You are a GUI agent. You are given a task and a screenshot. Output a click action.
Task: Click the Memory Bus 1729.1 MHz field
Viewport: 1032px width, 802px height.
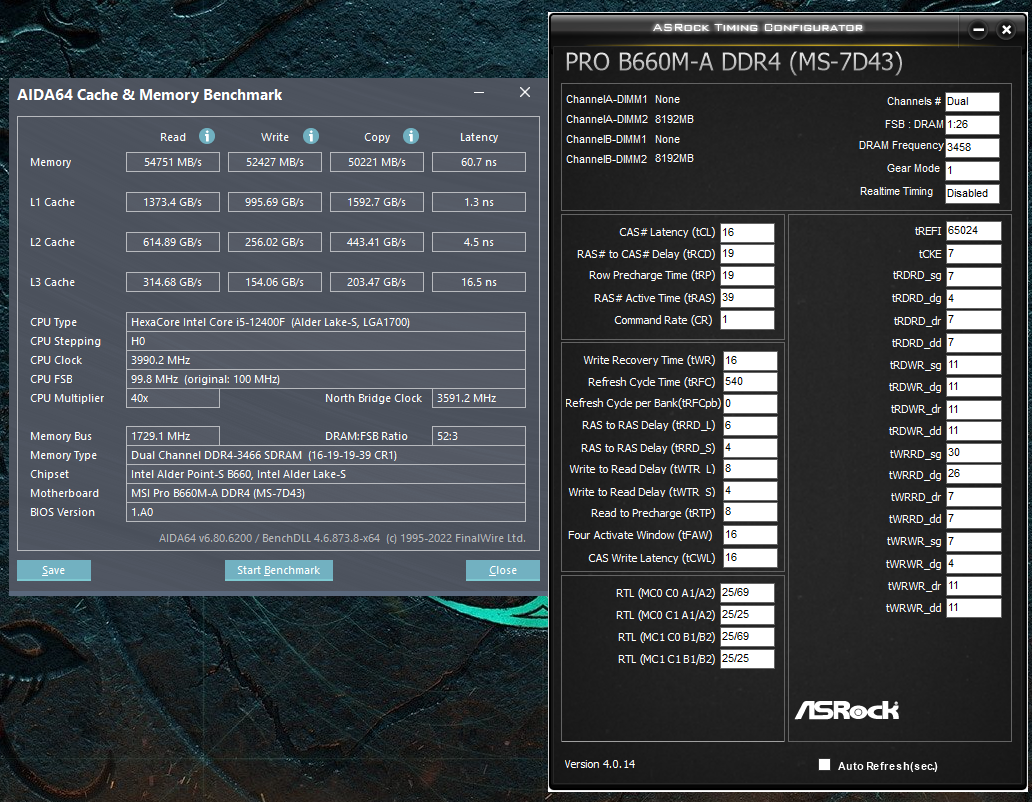pos(173,436)
